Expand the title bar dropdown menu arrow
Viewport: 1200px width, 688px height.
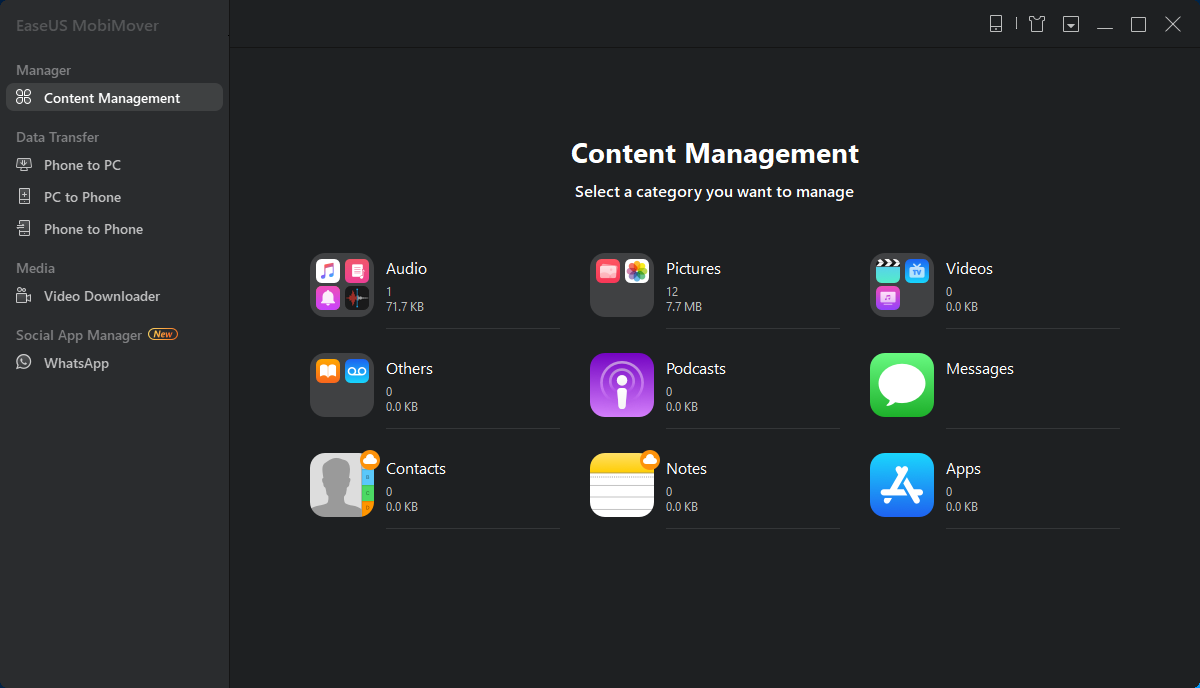pos(1071,24)
